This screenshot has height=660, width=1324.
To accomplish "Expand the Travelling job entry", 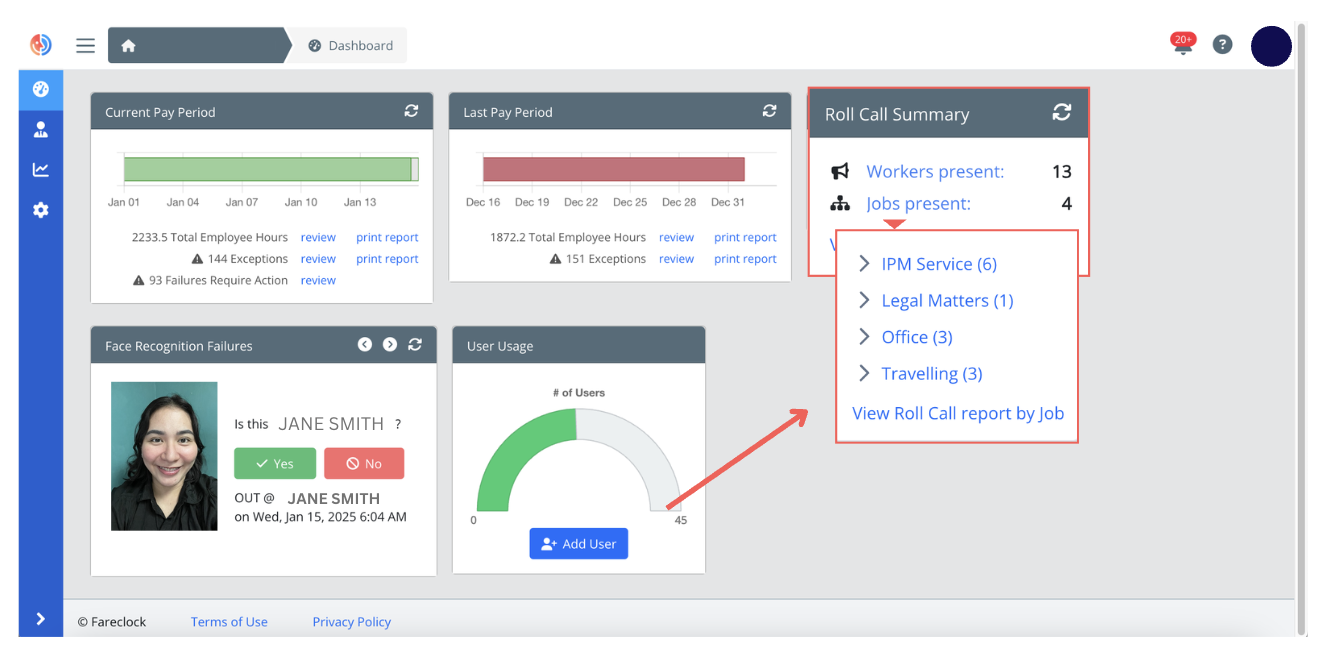I will click(x=920, y=374).
